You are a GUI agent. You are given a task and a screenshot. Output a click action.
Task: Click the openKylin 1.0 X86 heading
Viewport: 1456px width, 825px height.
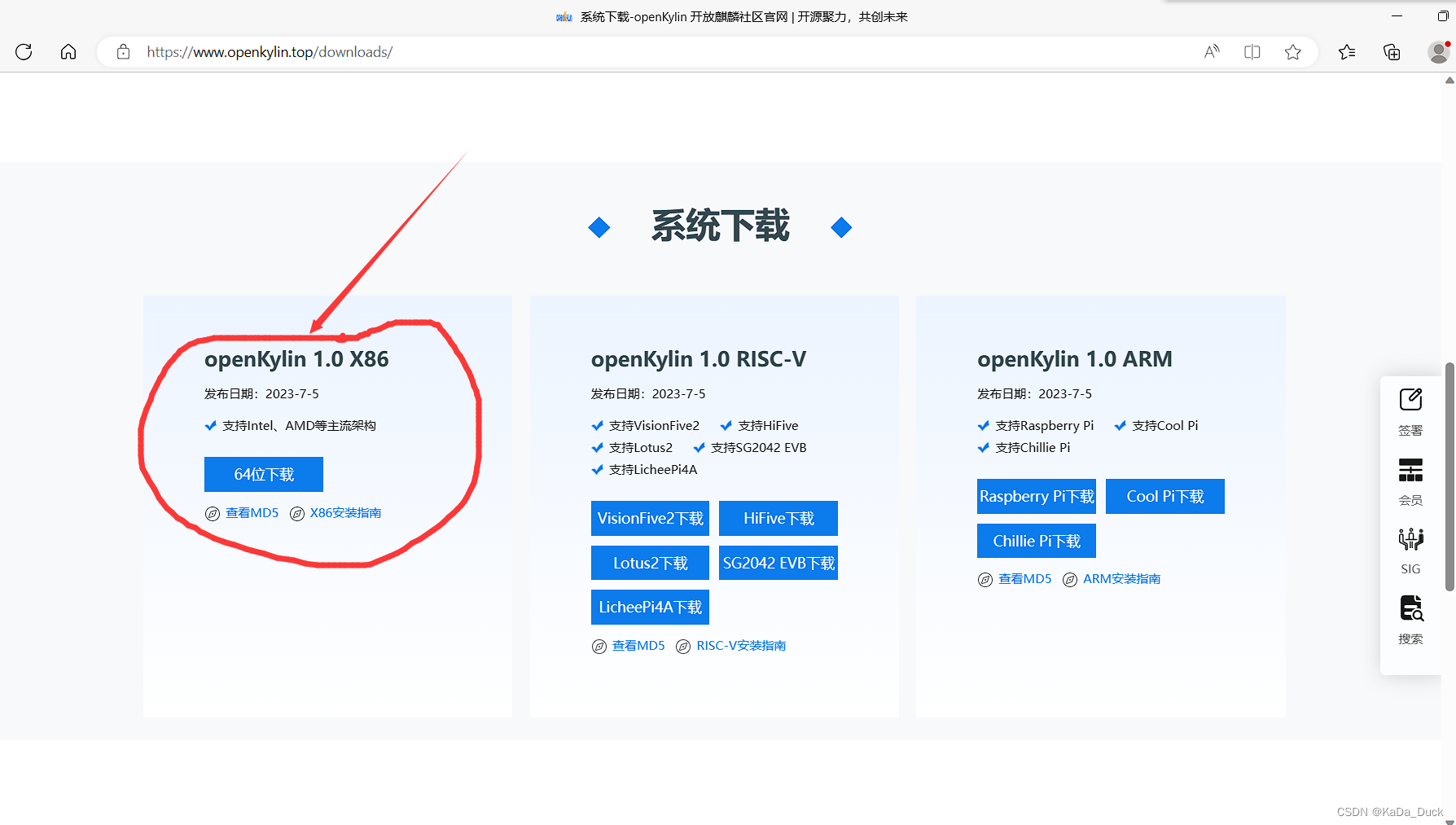(x=296, y=359)
